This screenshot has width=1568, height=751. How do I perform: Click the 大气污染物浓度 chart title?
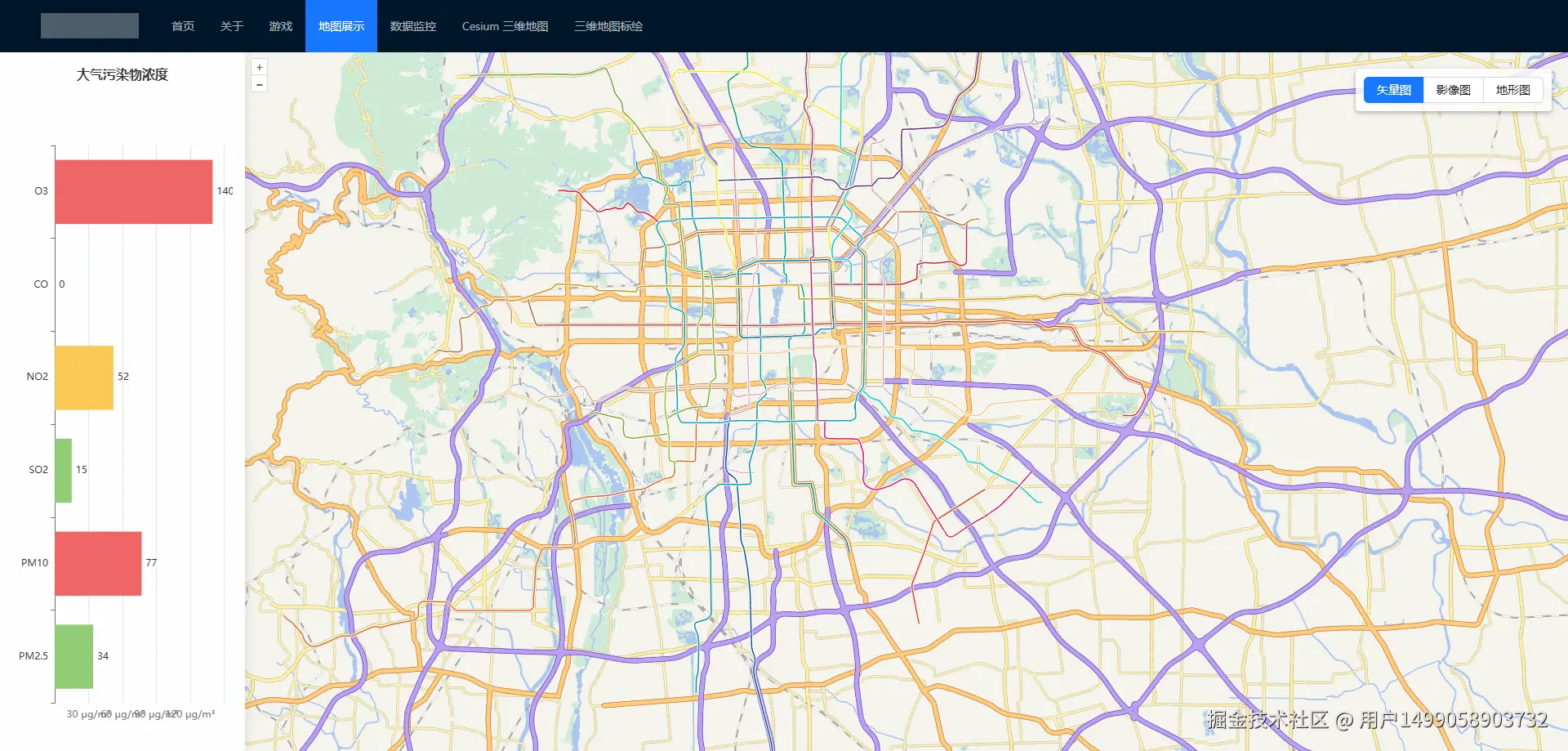pyautogui.click(x=122, y=74)
